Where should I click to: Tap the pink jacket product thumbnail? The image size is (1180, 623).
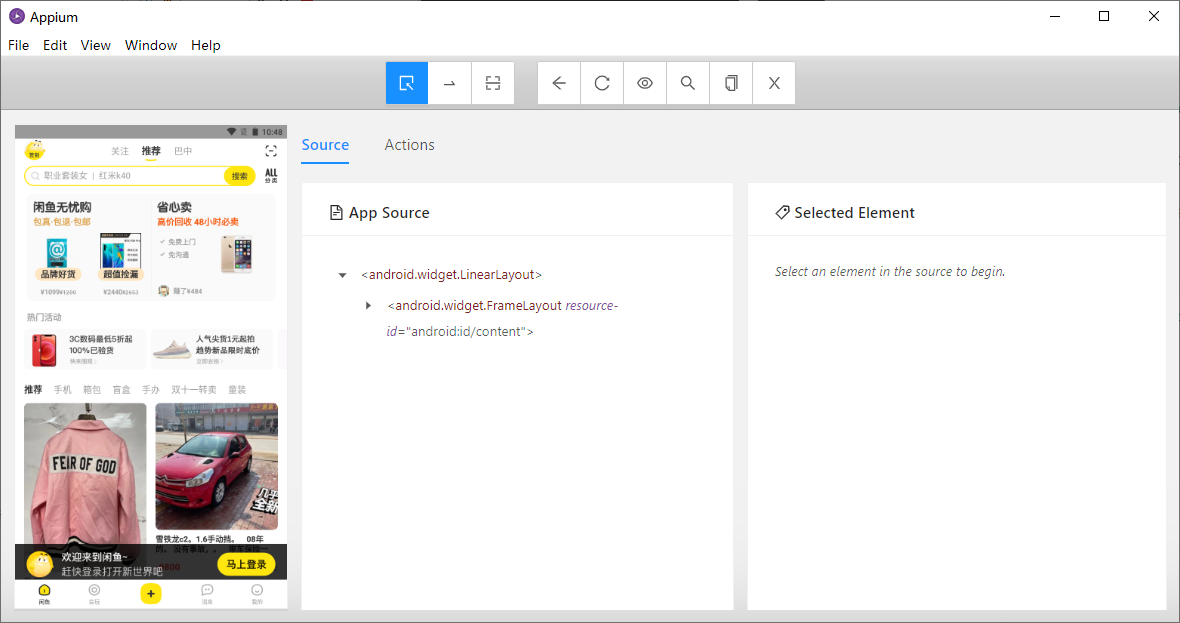tap(85, 472)
